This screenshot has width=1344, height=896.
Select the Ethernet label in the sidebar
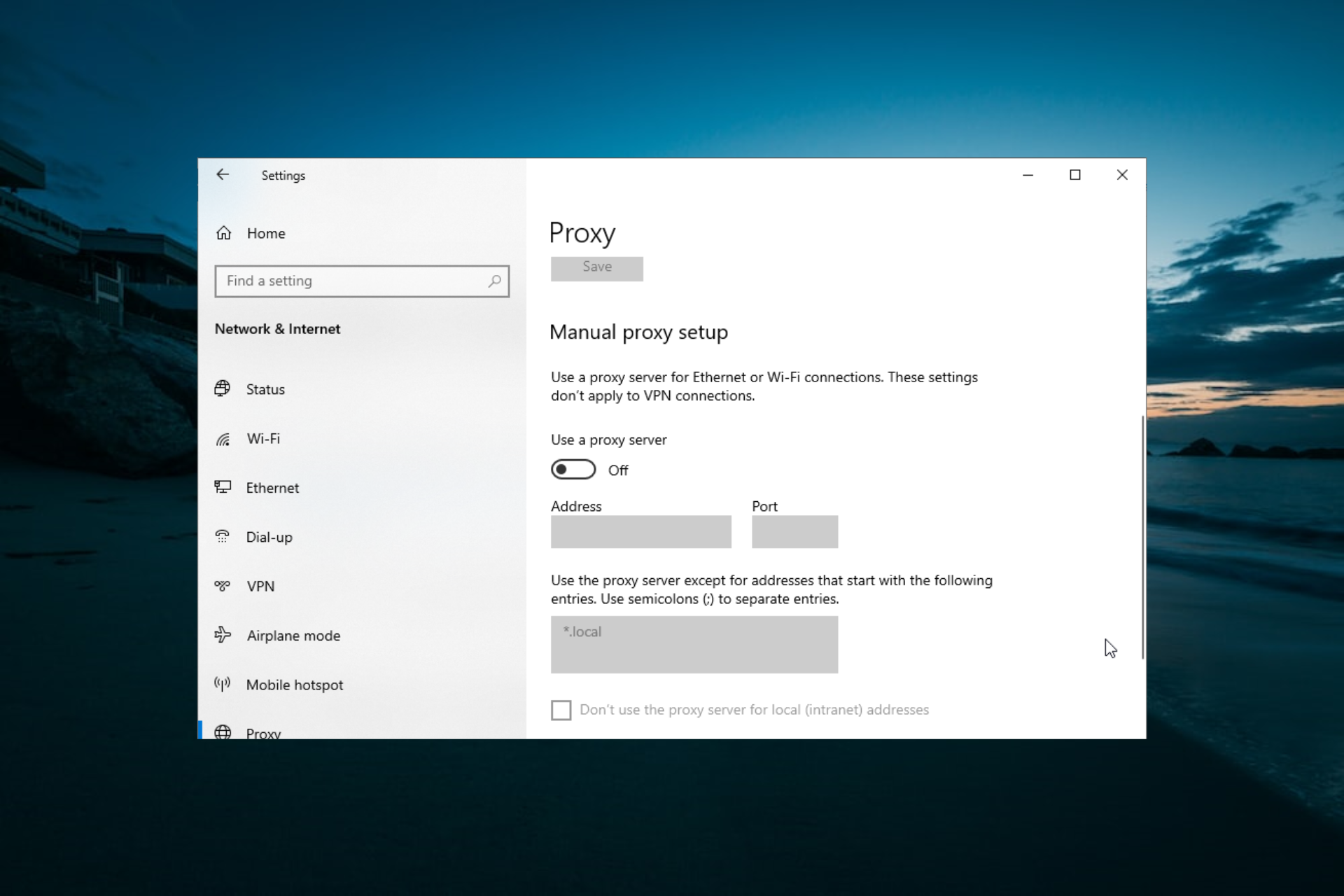click(272, 488)
